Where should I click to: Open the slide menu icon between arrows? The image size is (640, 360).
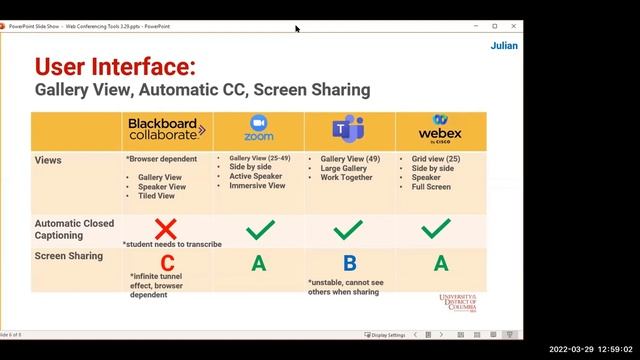pyautogui.click(x=428, y=335)
